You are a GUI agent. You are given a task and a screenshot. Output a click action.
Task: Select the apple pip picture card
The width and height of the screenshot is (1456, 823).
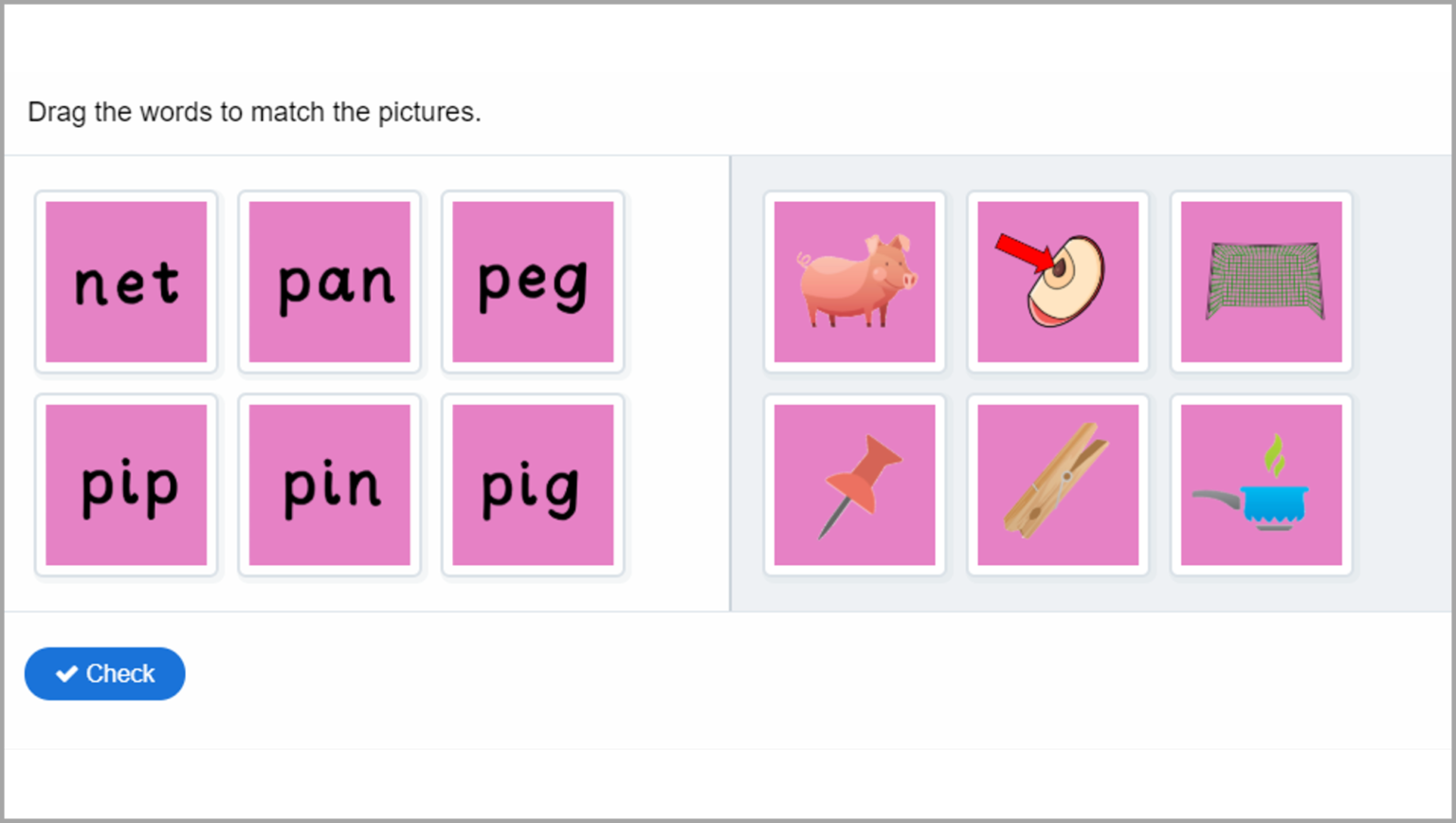point(1057,281)
